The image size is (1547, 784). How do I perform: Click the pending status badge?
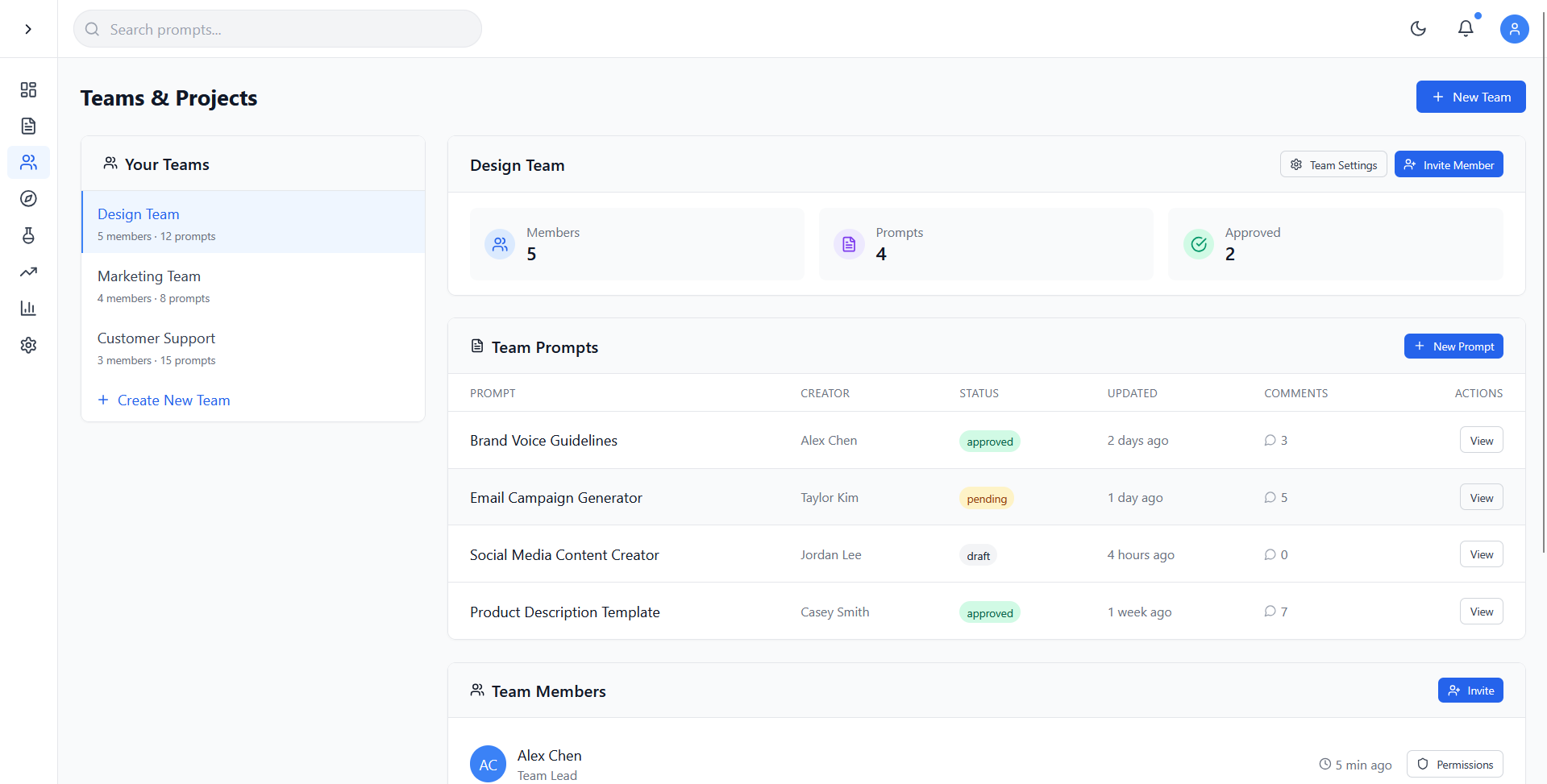(x=987, y=499)
